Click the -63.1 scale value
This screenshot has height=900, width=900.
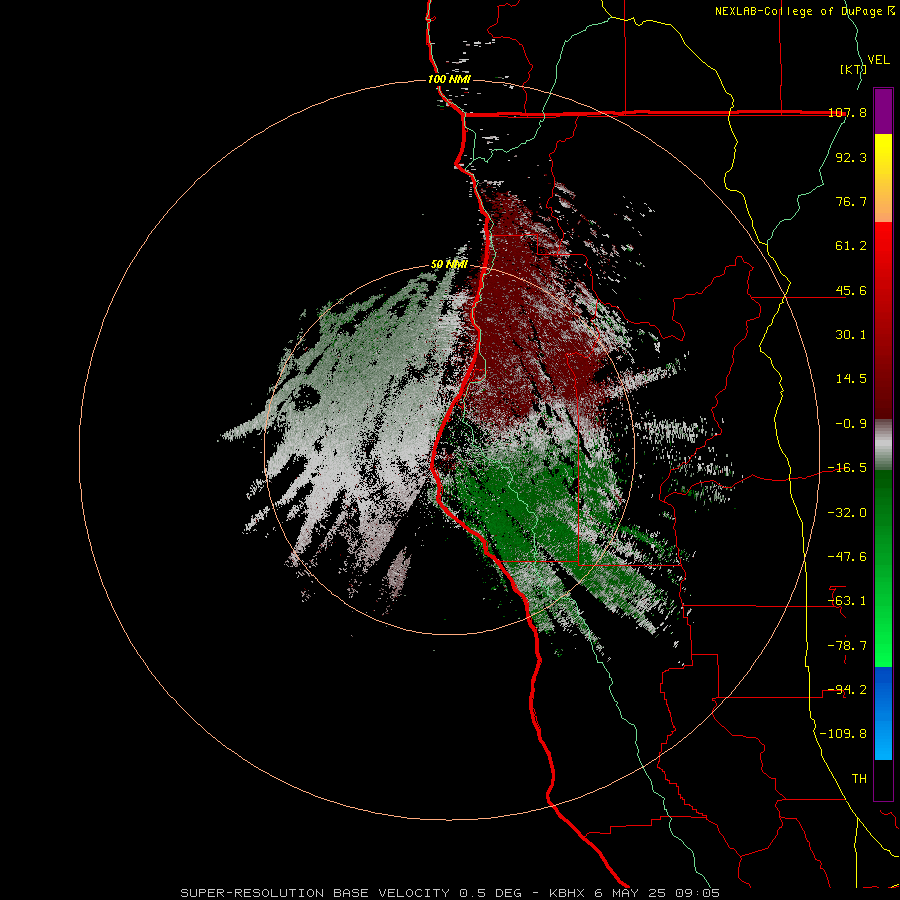pos(848,601)
